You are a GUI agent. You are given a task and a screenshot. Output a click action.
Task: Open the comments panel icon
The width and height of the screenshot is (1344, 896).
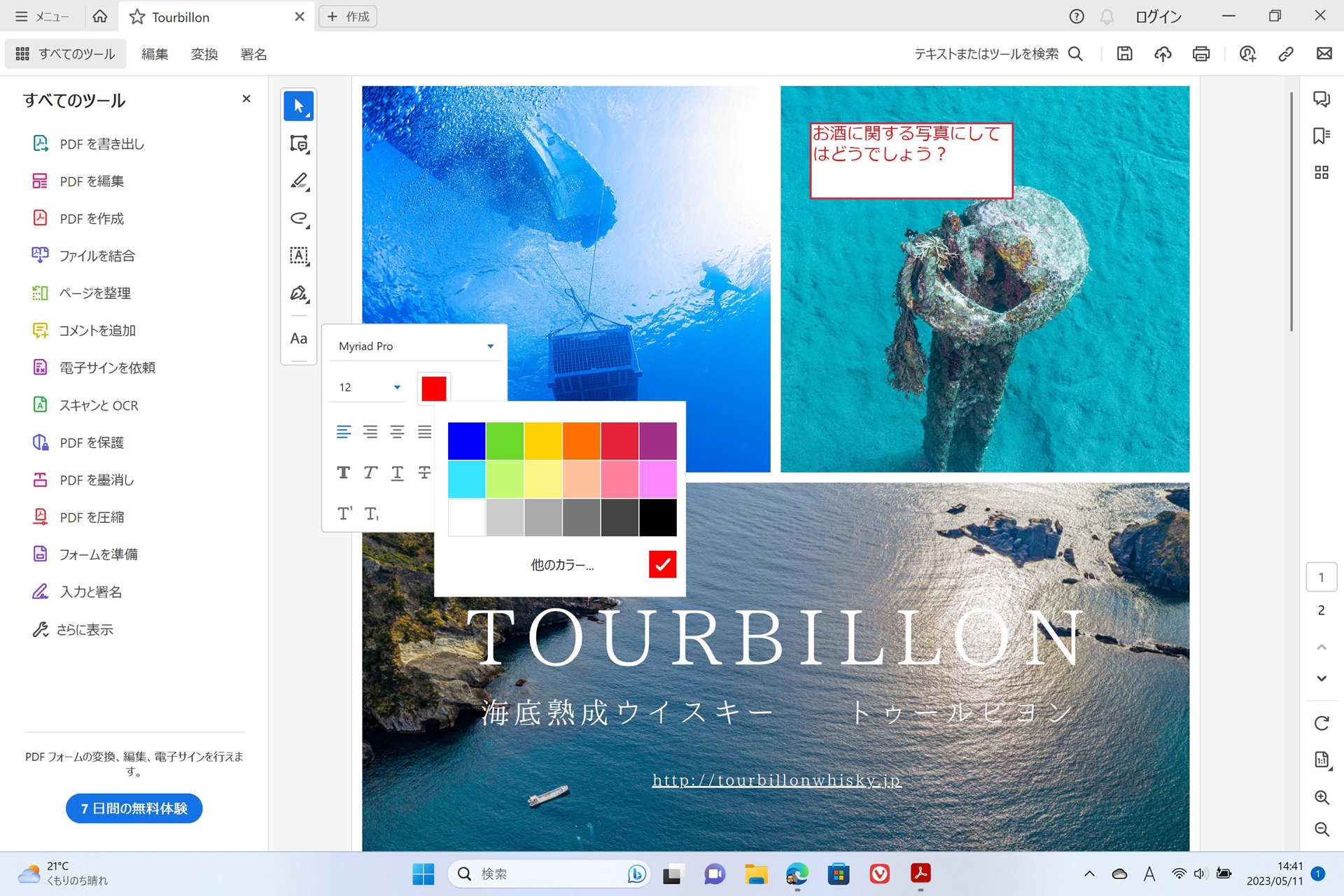point(1321,99)
